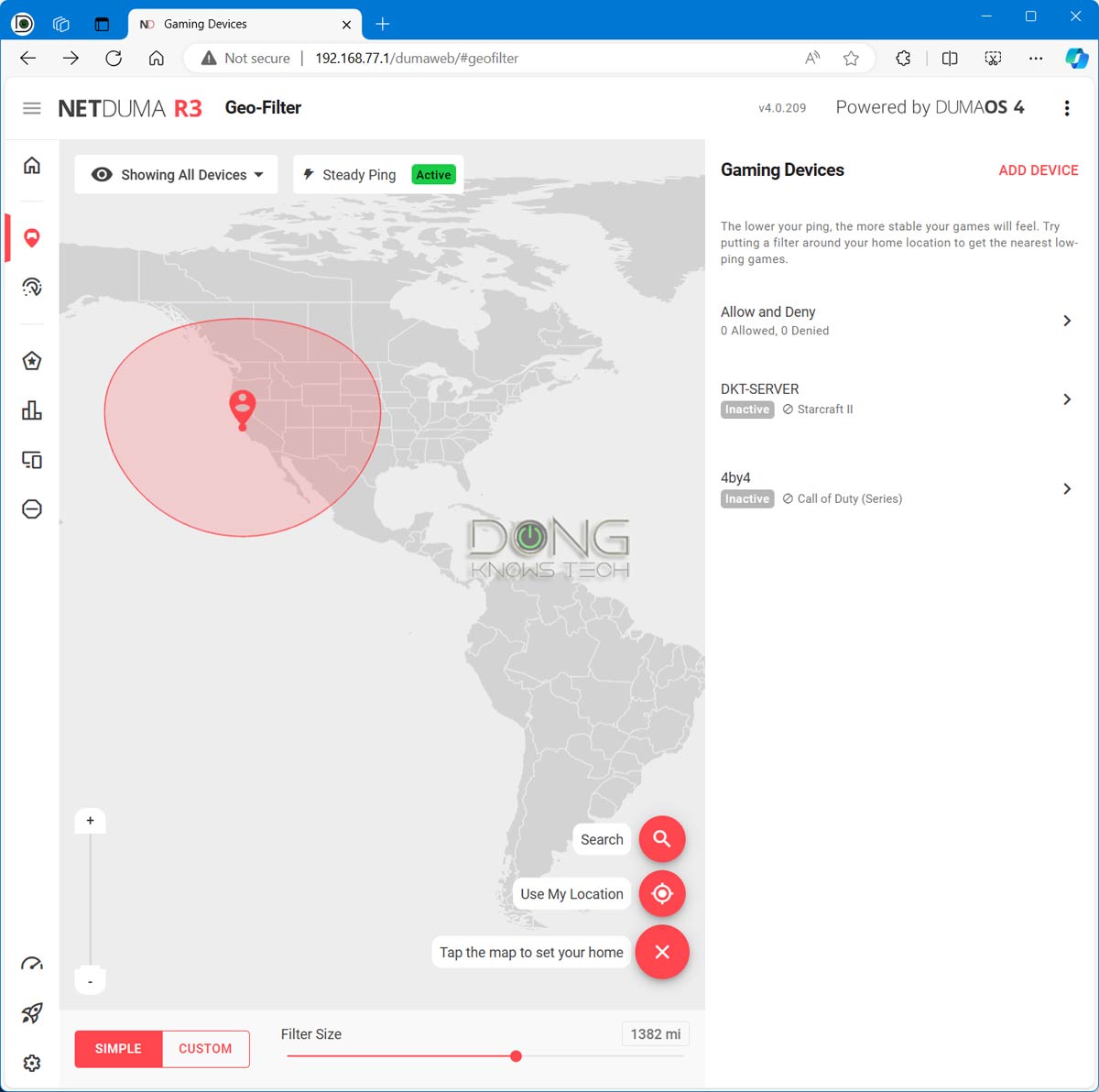Click ADD DEVICE link

click(x=1039, y=170)
